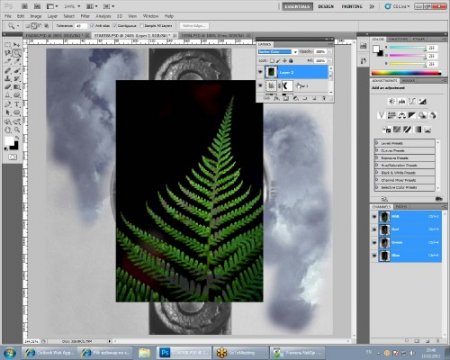Open the File menu
450x360 pixels.
click(x=8, y=16)
